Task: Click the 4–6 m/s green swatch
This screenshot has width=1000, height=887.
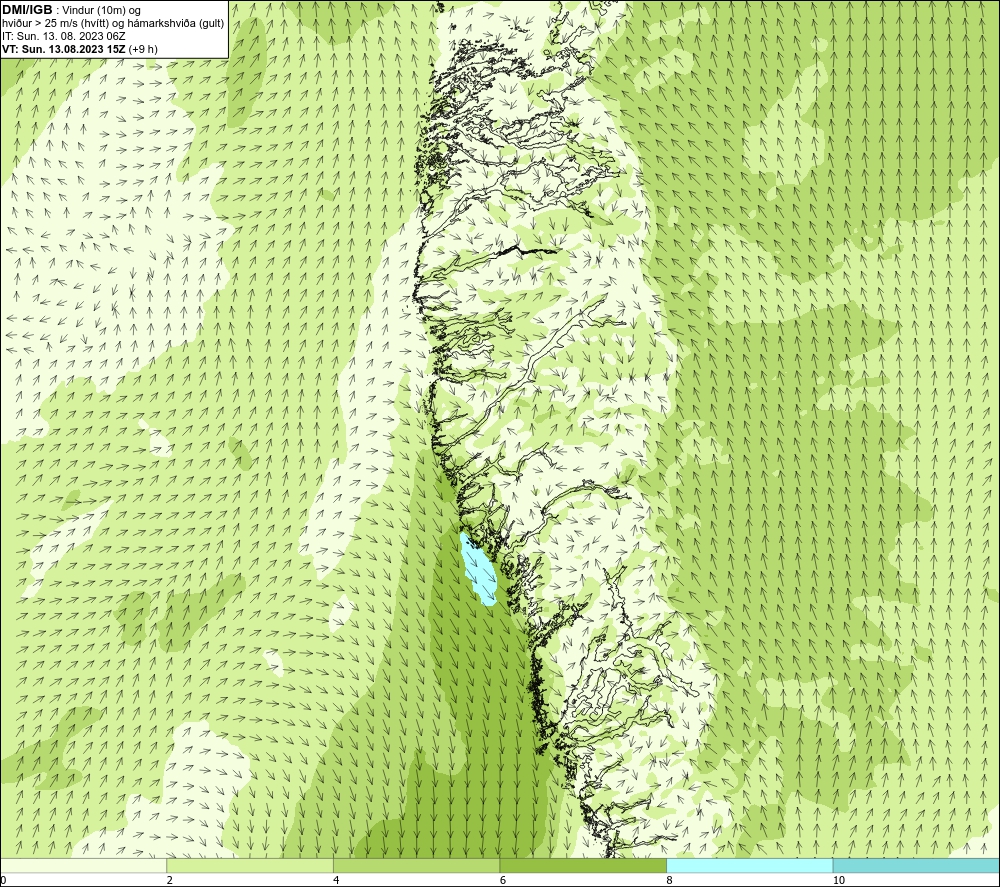Action: 416,865
